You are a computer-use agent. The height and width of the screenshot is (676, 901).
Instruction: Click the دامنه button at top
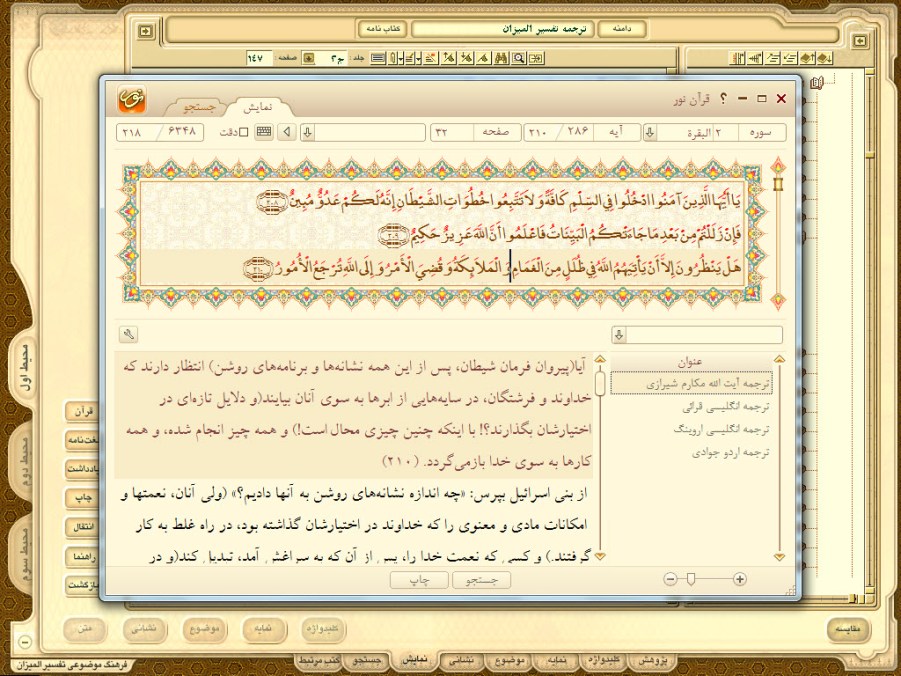[x=622, y=29]
